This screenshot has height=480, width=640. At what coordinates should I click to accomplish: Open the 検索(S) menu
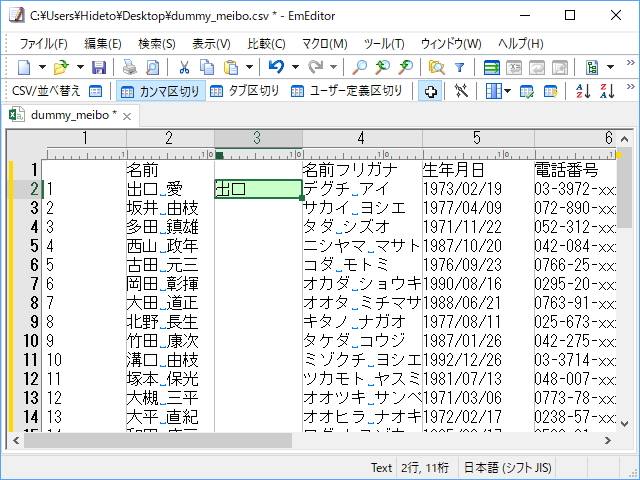tap(157, 43)
